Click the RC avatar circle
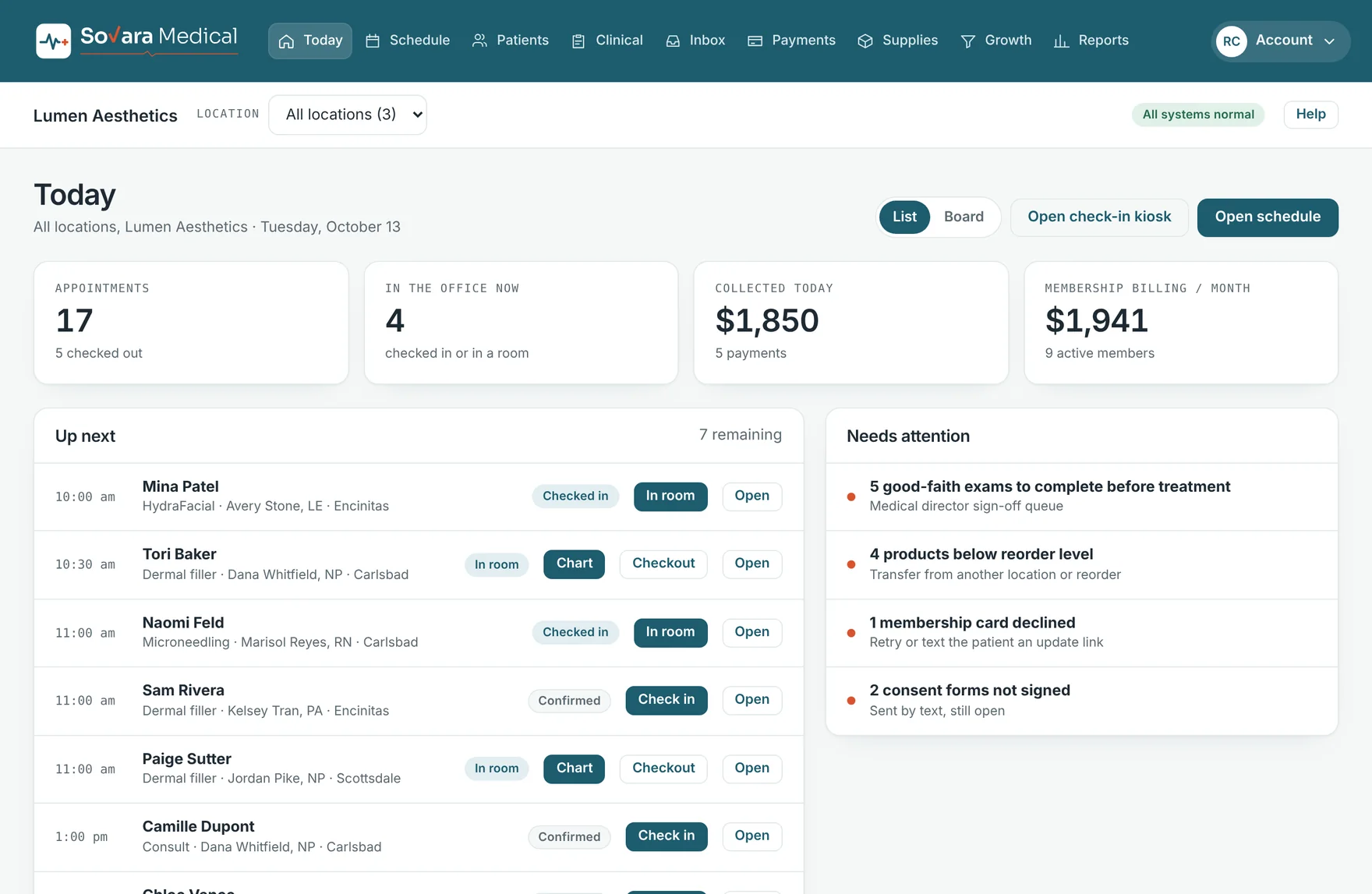1372x894 pixels. tap(1231, 41)
